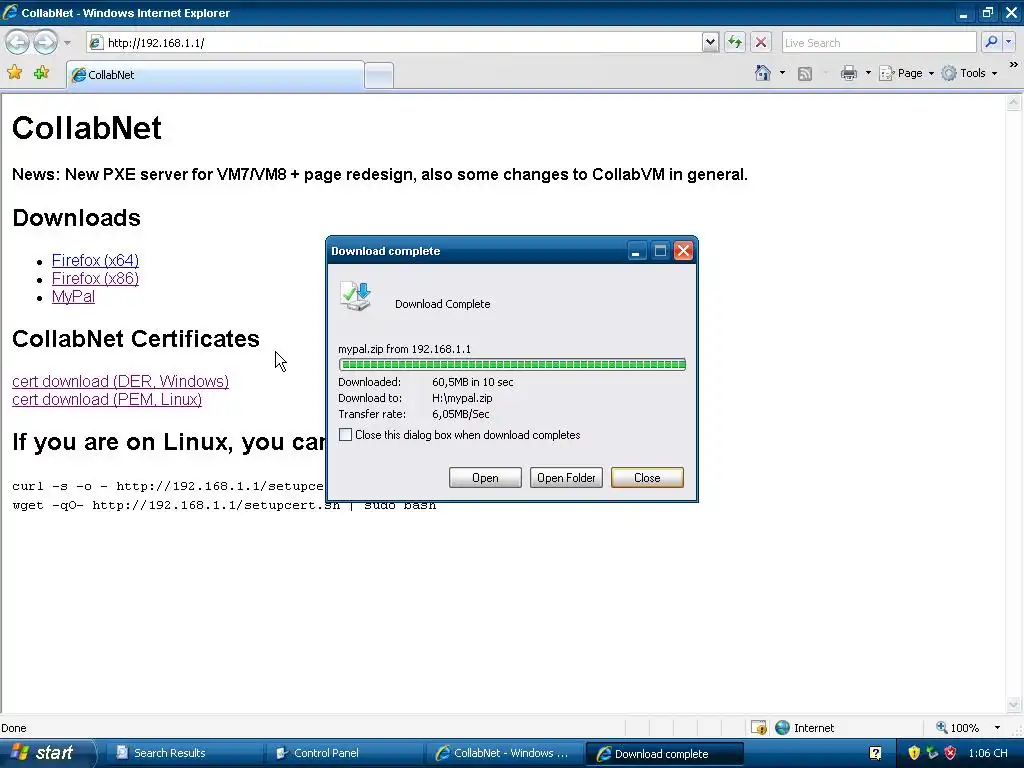
Task: Click the Close button in download dialog
Action: coord(647,478)
